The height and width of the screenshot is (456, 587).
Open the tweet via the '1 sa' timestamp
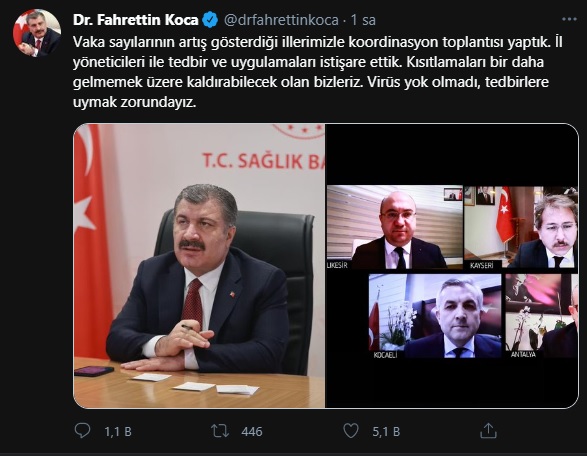pos(363,20)
